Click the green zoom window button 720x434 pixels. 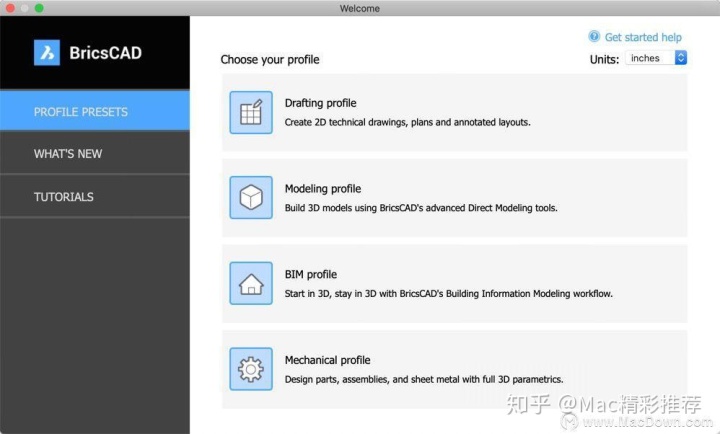point(39,8)
